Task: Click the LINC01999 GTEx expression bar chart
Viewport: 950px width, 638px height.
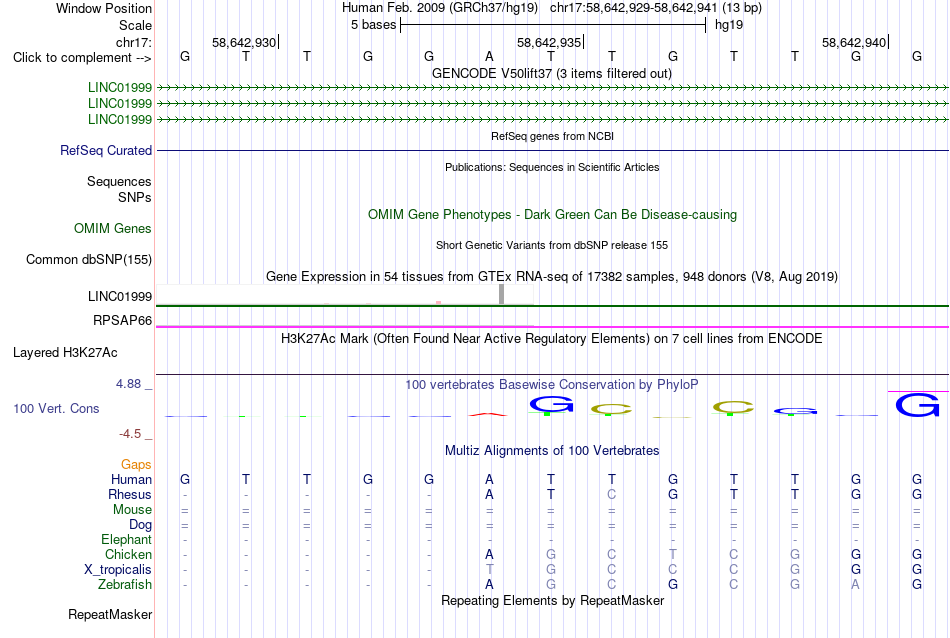Action: [345, 295]
